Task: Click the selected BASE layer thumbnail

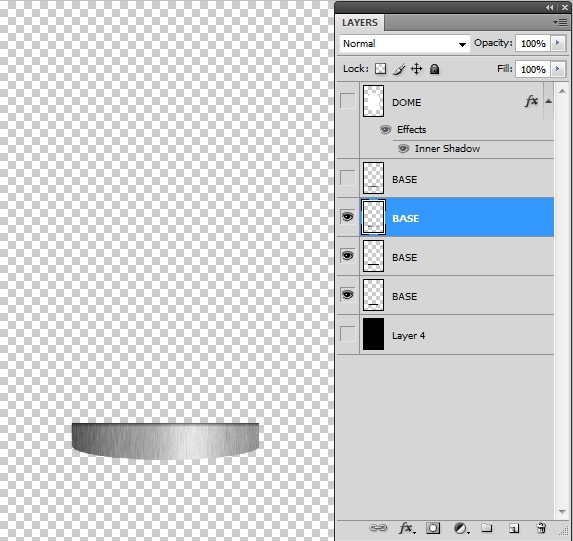Action: [373, 217]
